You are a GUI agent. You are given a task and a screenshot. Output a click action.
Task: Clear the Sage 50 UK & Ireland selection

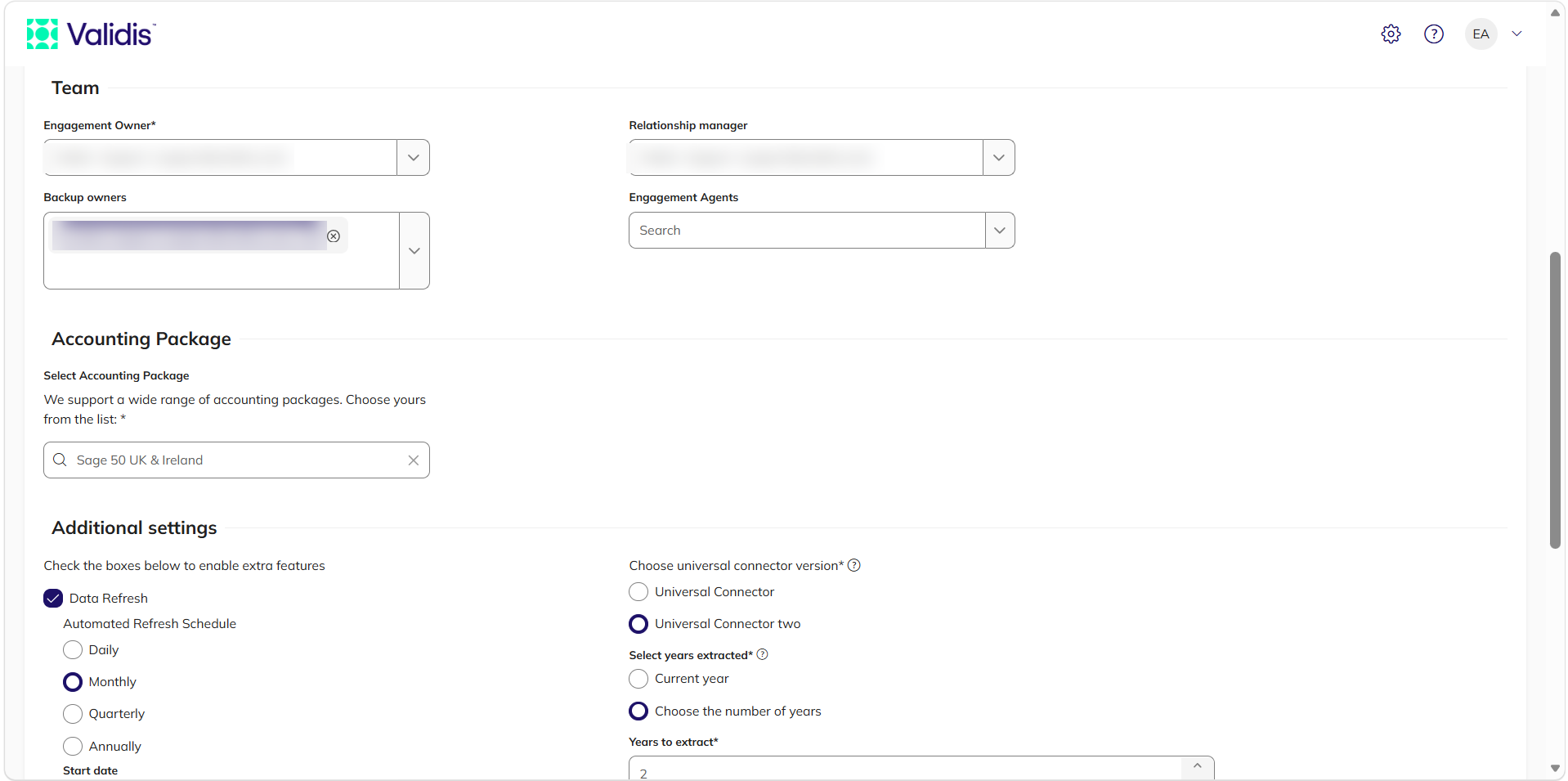coord(414,460)
